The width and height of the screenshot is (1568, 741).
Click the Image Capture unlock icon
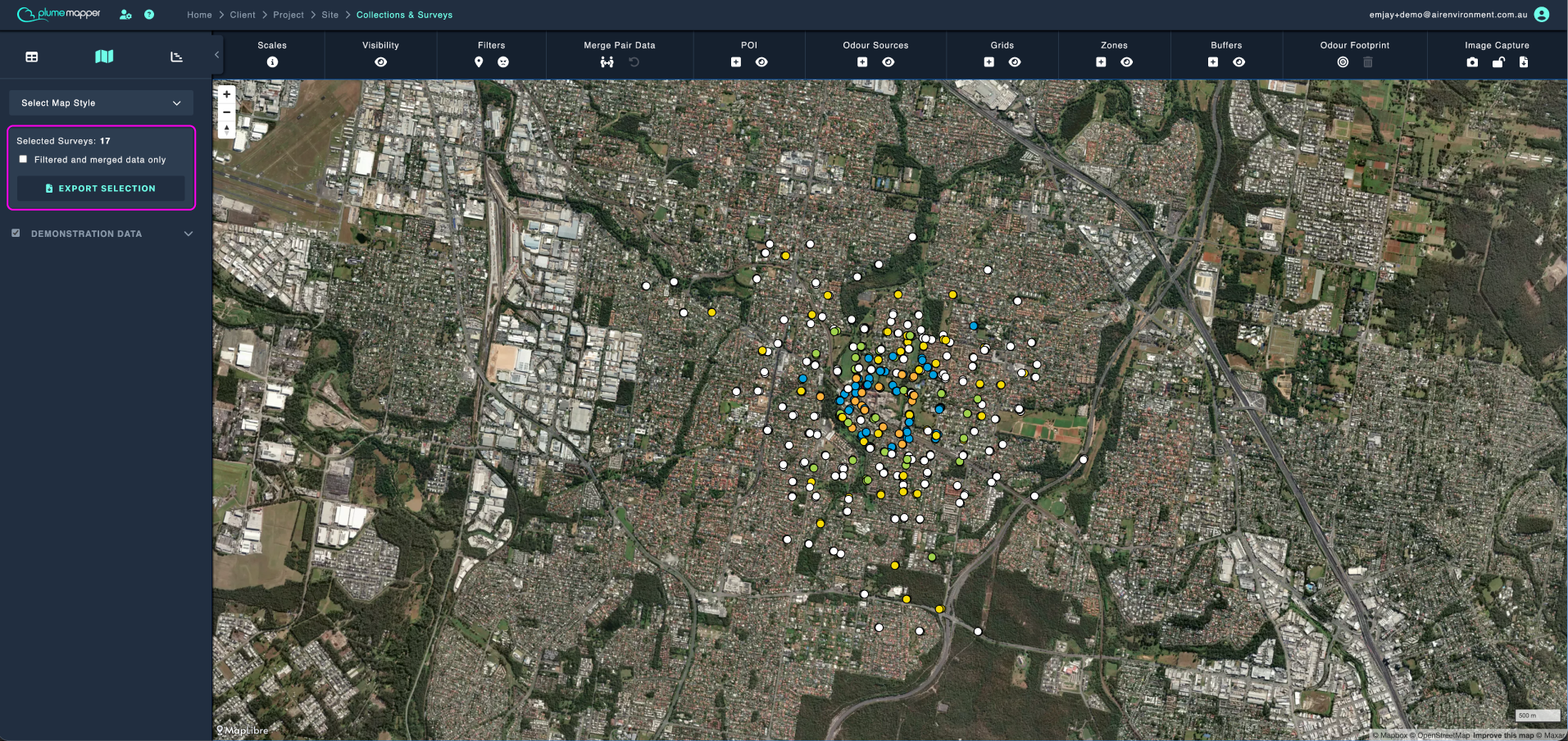(1498, 62)
